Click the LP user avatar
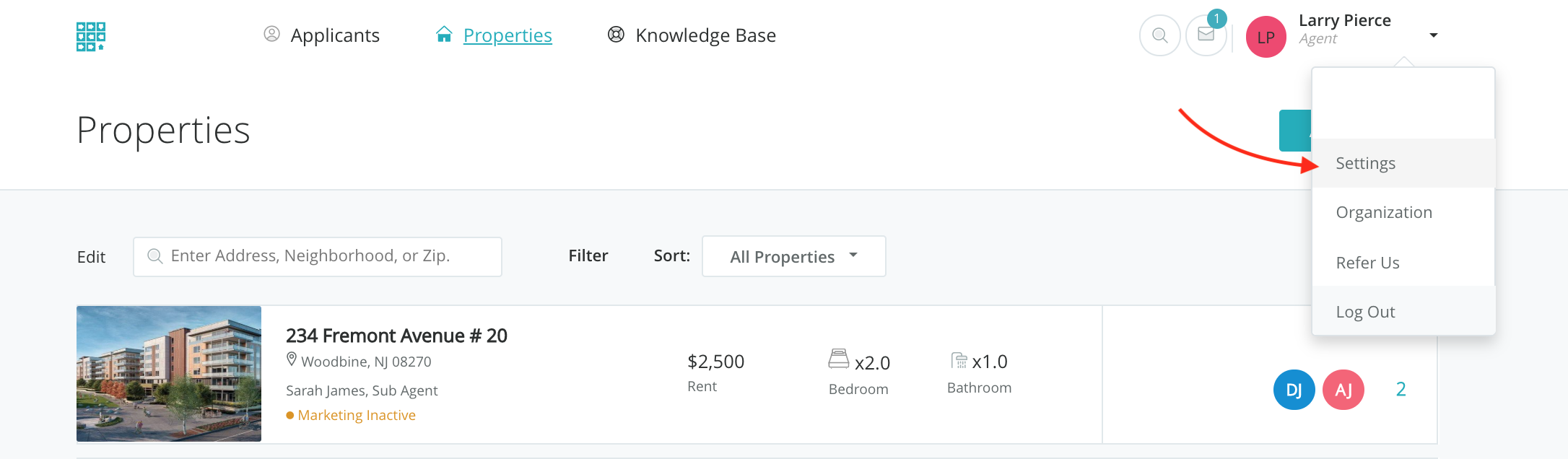Image resolution: width=1568 pixels, height=459 pixels. (1266, 37)
